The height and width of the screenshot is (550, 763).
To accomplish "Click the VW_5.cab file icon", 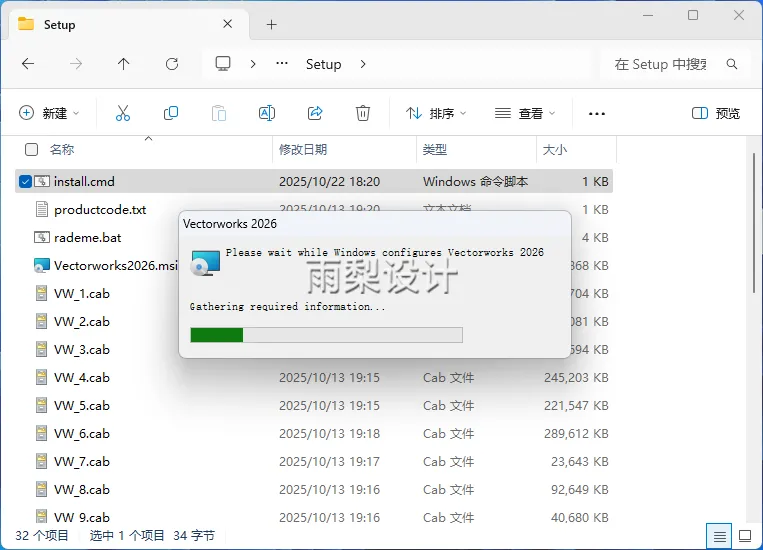I will 42,405.
